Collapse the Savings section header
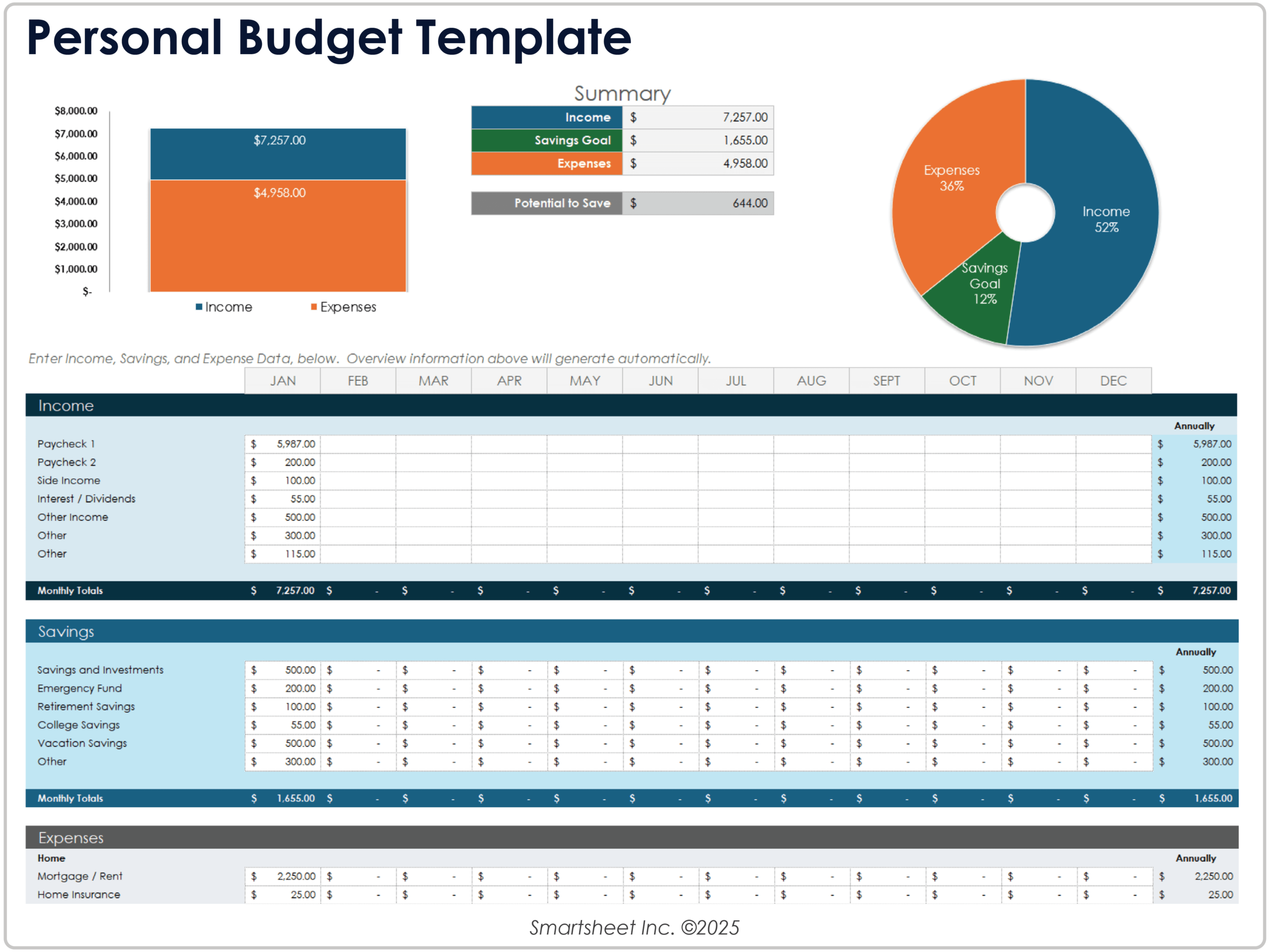This screenshot has height=952, width=1270. (x=66, y=631)
